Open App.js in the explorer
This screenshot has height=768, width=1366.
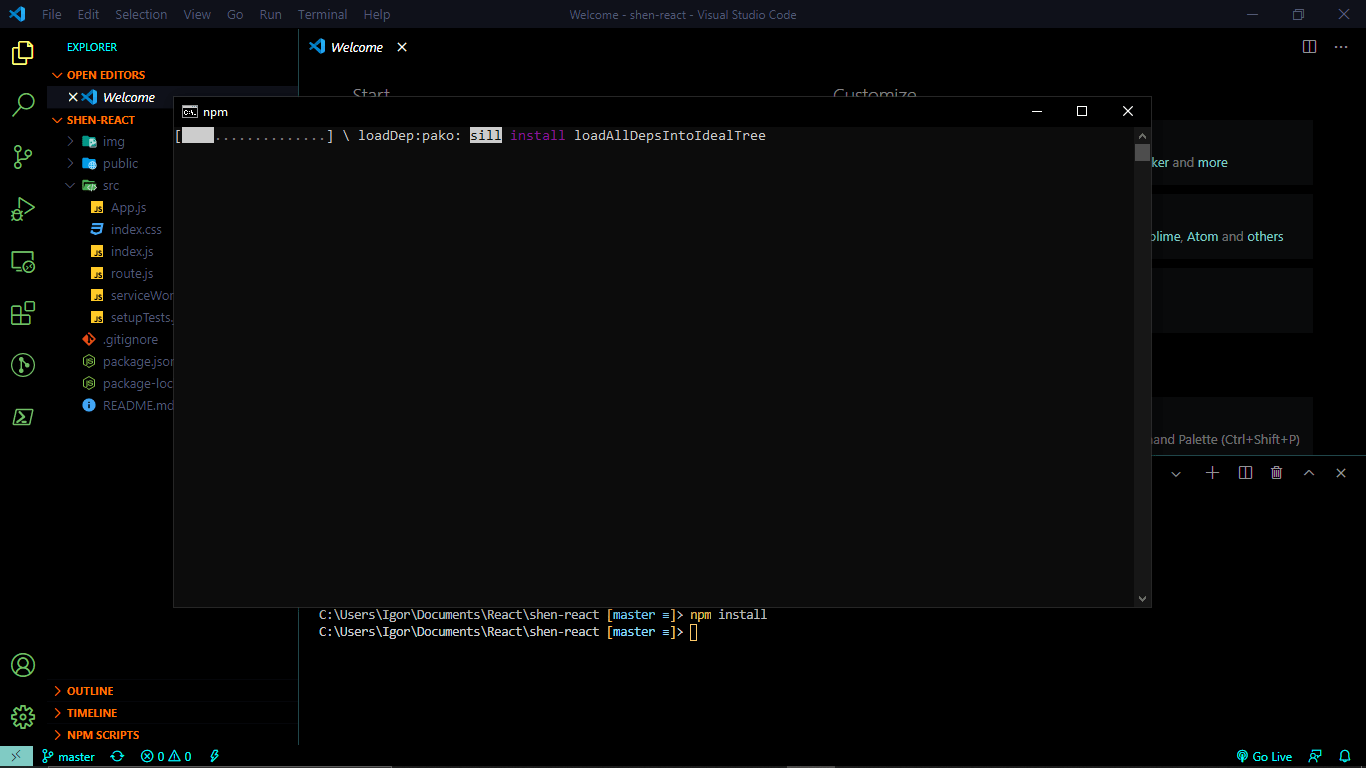pos(128,208)
